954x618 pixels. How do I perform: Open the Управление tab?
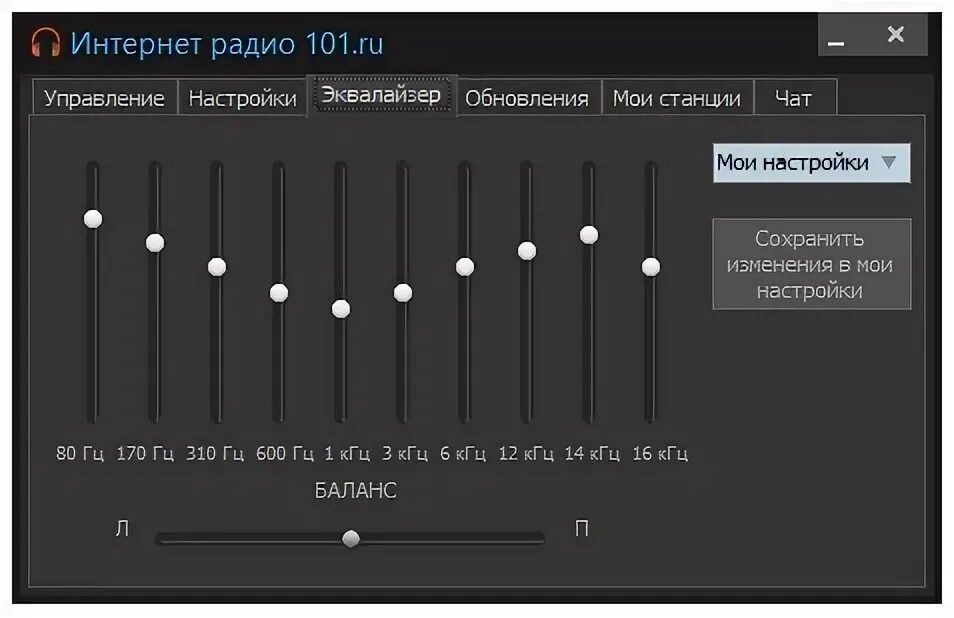(105, 97)
